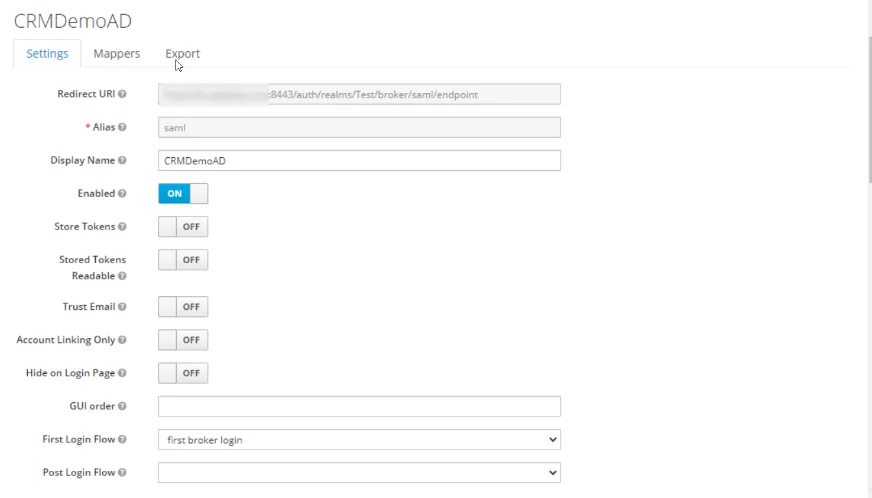Open GUI order help icon
The width and height of the screenshot is (872, 498).
(122, 406)
